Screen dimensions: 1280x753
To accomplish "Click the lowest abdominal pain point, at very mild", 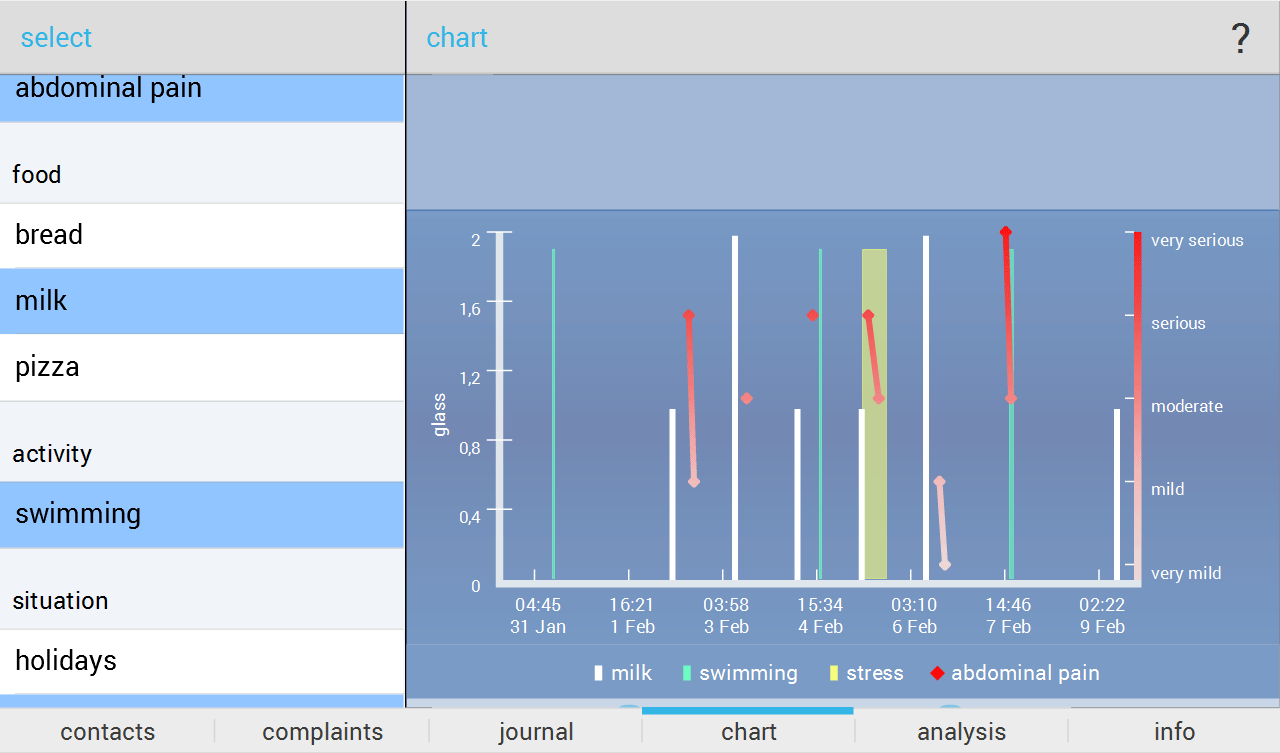I will tap(945, 565).
